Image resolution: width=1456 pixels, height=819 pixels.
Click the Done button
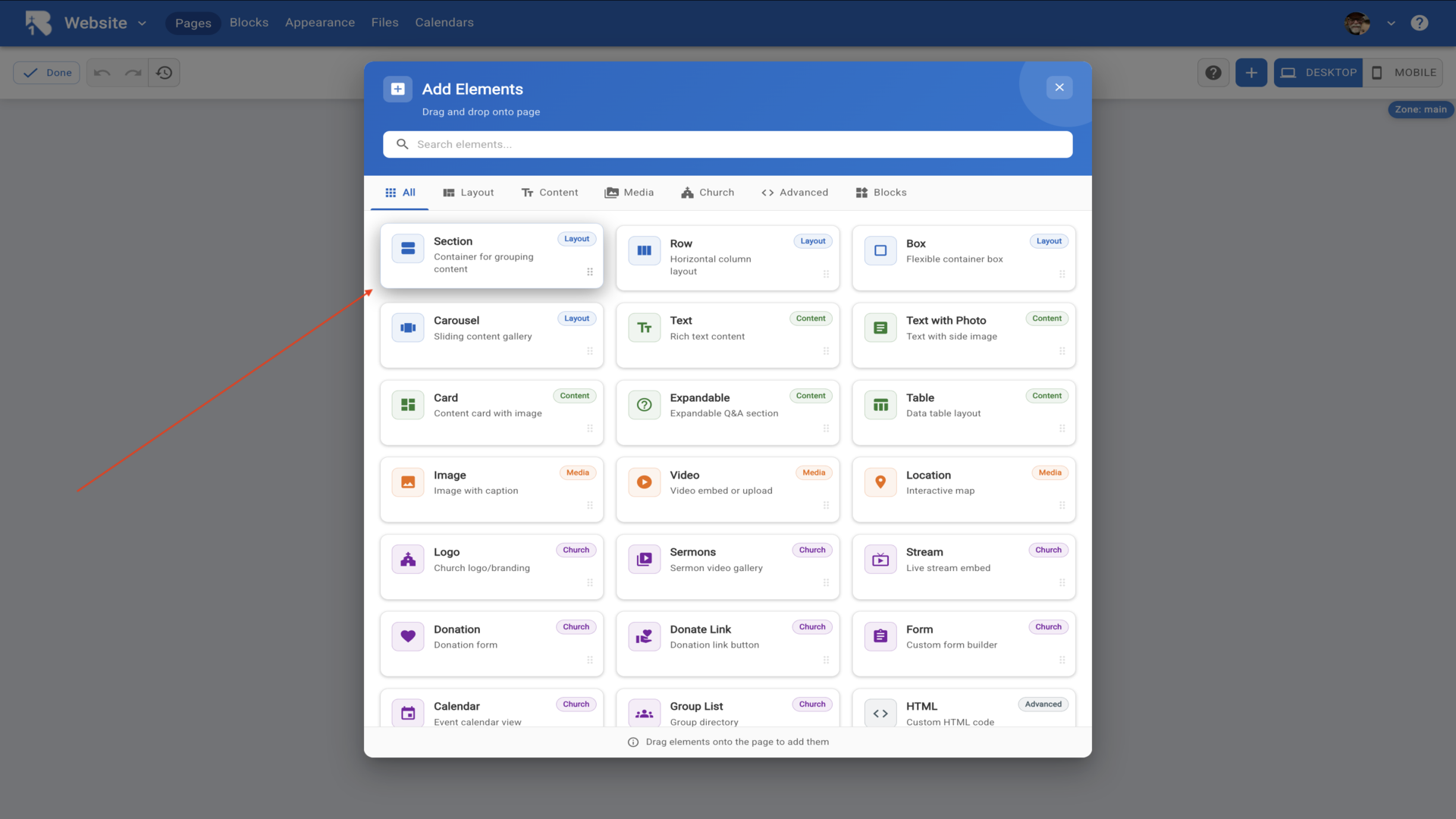pos(47,73)
